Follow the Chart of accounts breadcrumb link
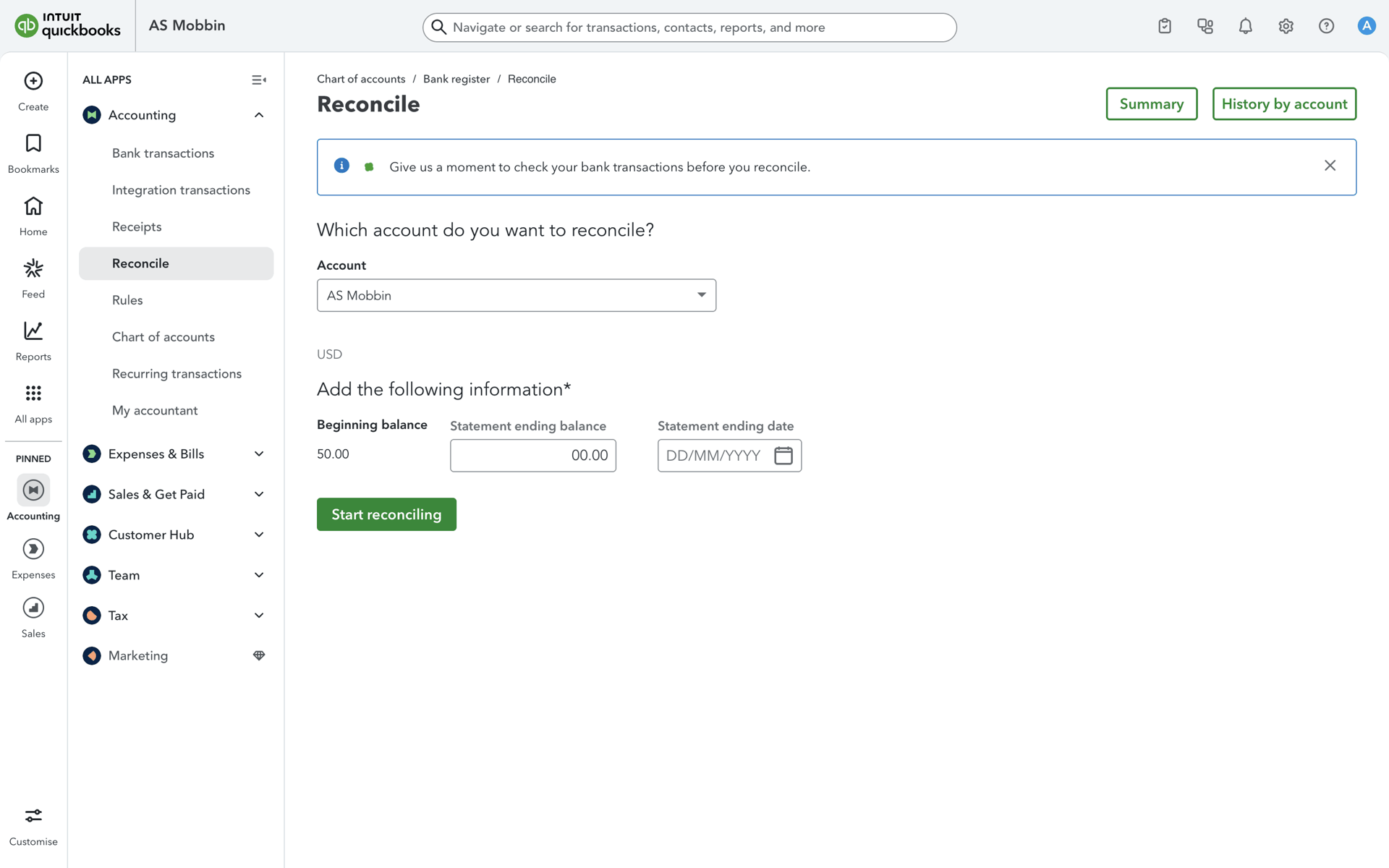This screenshot has height=868, width=1389. (x=361, y=79)
